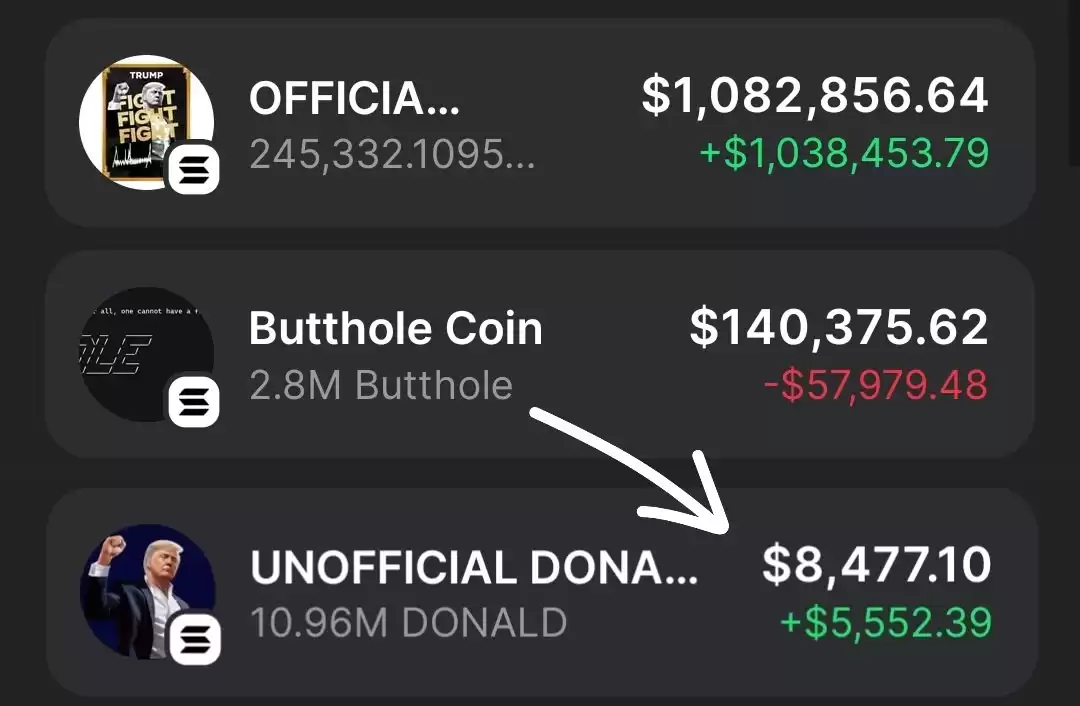Click the $8,477.10 balance value
The width and height of the screenshot is (1080, 706).
tap(876, 565)
